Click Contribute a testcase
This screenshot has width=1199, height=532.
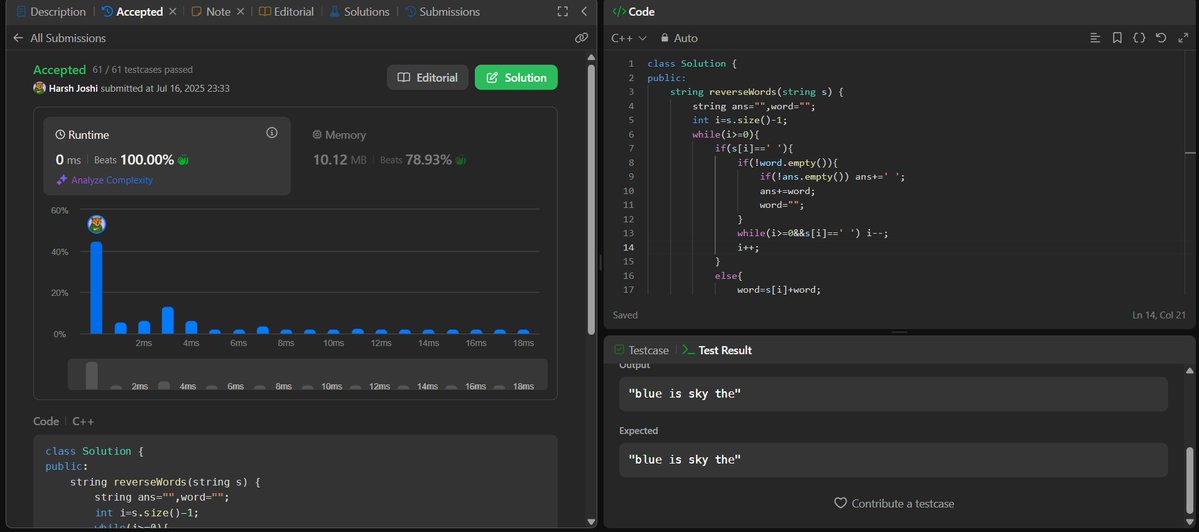coord(894,503)
